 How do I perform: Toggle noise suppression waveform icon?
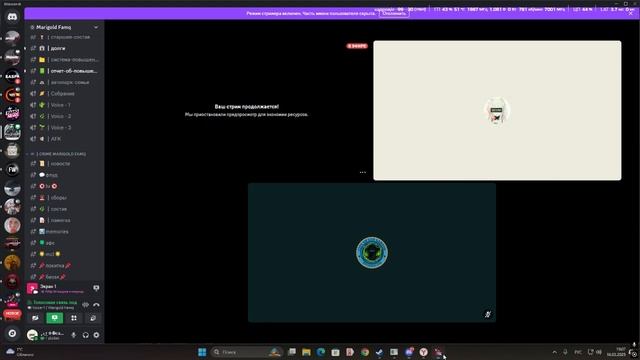pyautogui.click(x=85, y=304)
